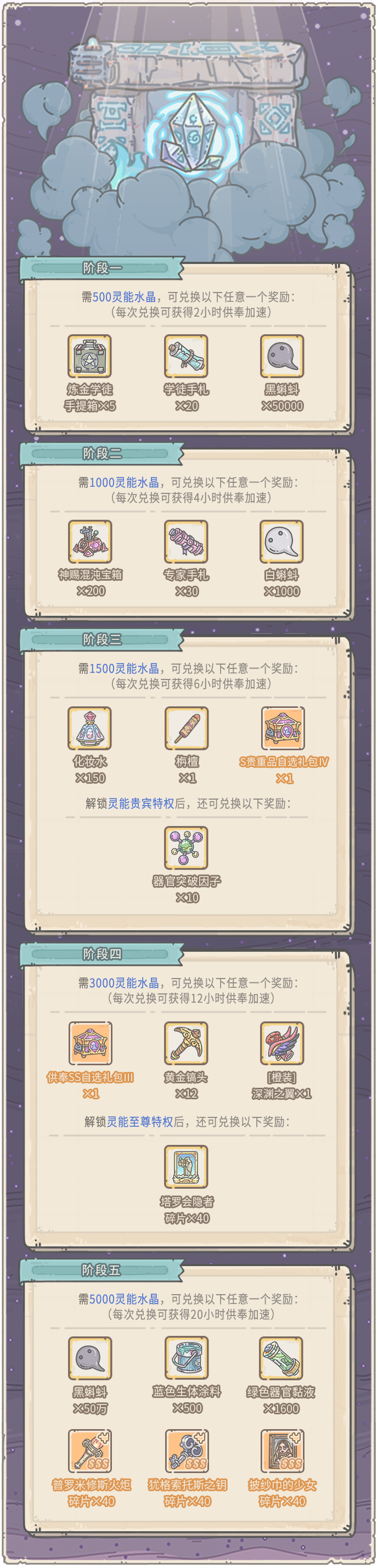Select the 绿色器官黏液 ×1600 icon
Screen dimensions: 378x1568
click(281, 1358)
